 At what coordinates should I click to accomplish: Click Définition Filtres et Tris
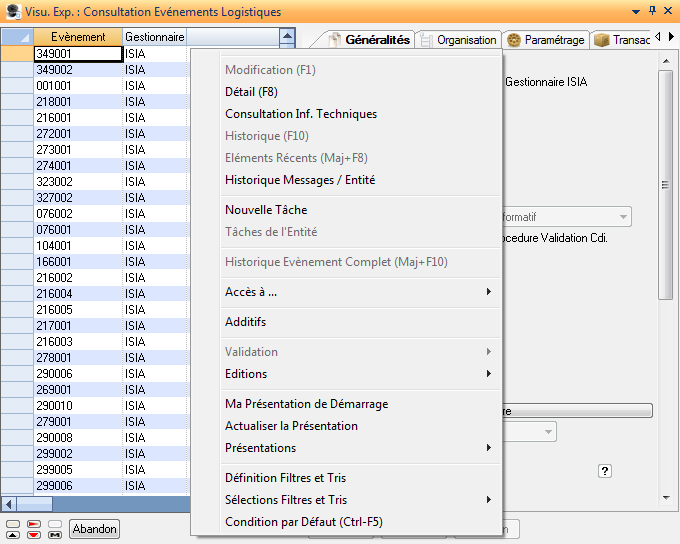tap(285, 478)
